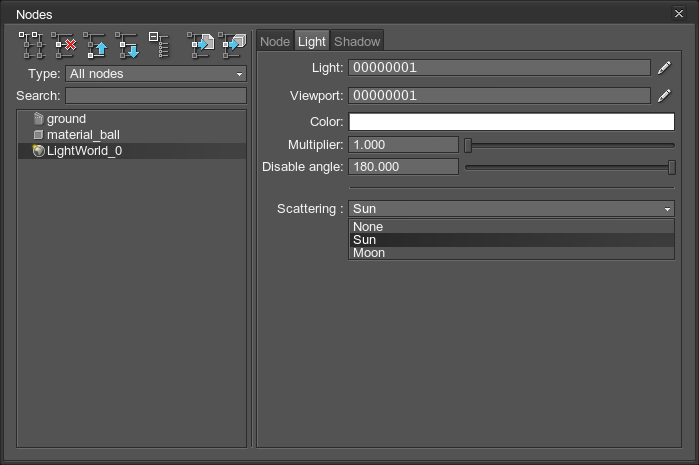Image resolution: width=699 pixels, height=465 pixels.
Task: Click the white Color swatch
Action: tap(511, 122)
